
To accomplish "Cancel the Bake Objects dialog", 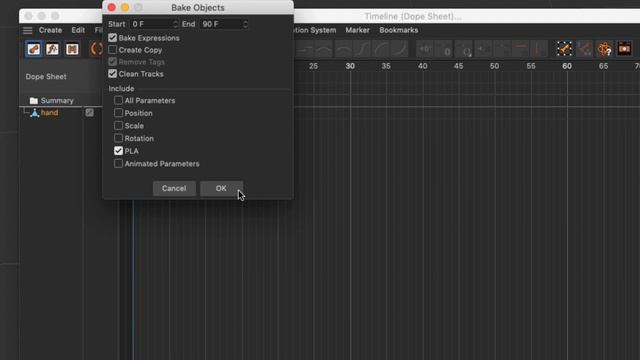I will [174, 189].
